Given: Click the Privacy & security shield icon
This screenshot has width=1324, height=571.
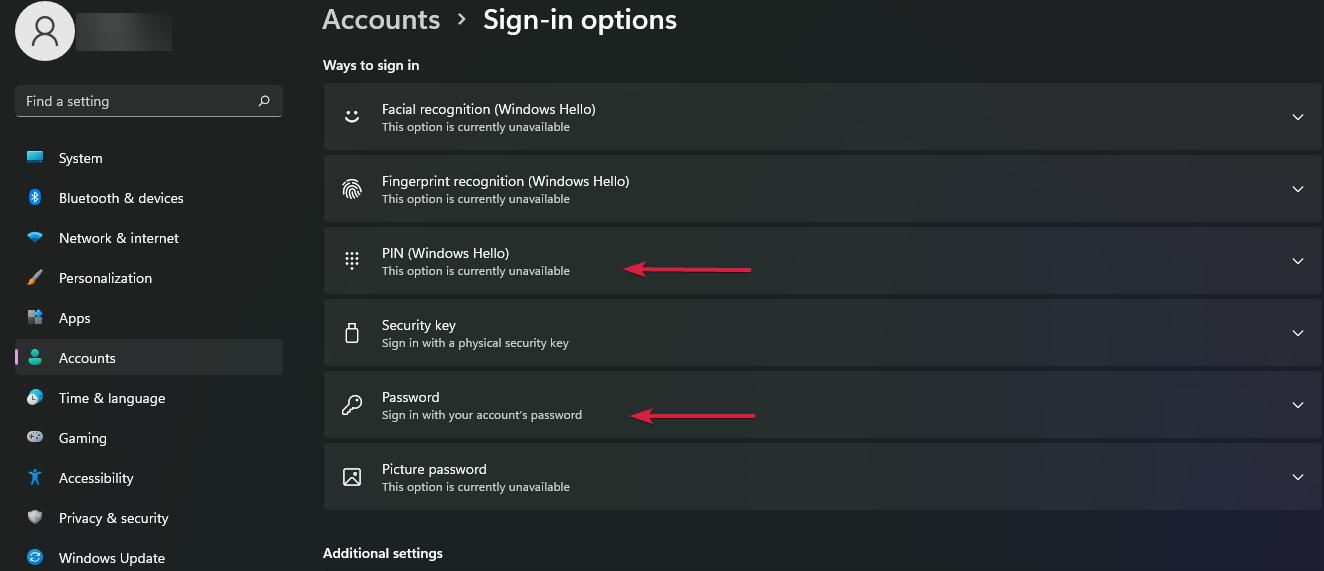Looking at the screenshot, I should pyautogui.click(x=35, y=518).
